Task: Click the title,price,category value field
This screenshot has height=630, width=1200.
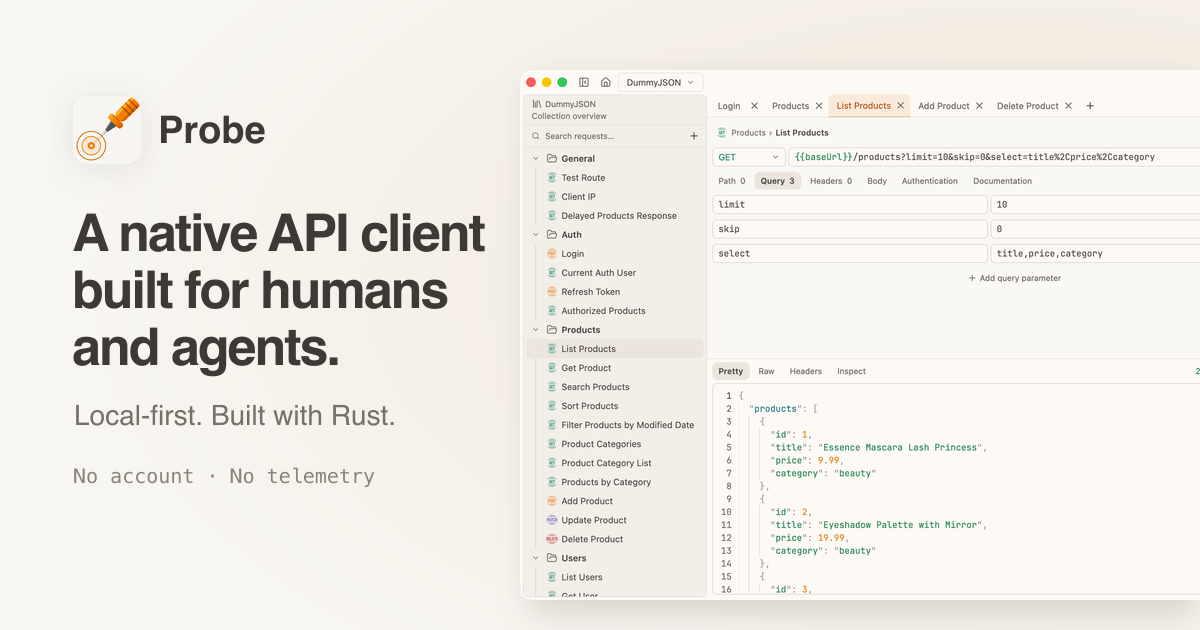Action: pyautogui.click(x=1095, y=253)
